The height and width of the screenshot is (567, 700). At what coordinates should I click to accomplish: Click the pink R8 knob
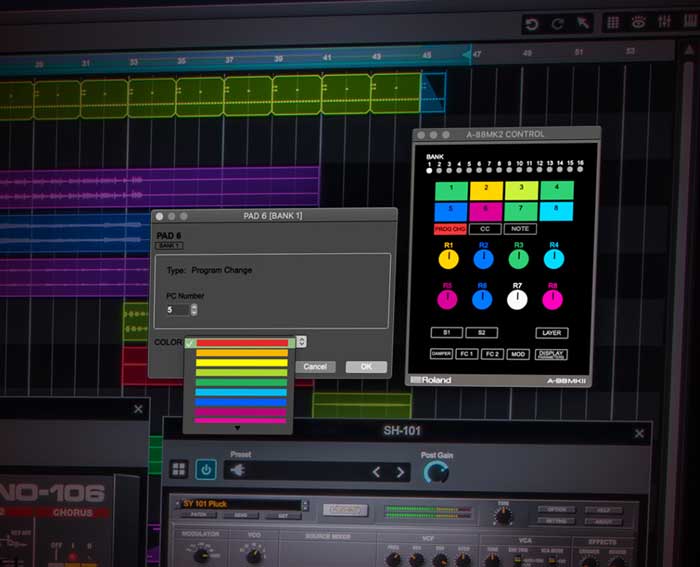point(552,300)
